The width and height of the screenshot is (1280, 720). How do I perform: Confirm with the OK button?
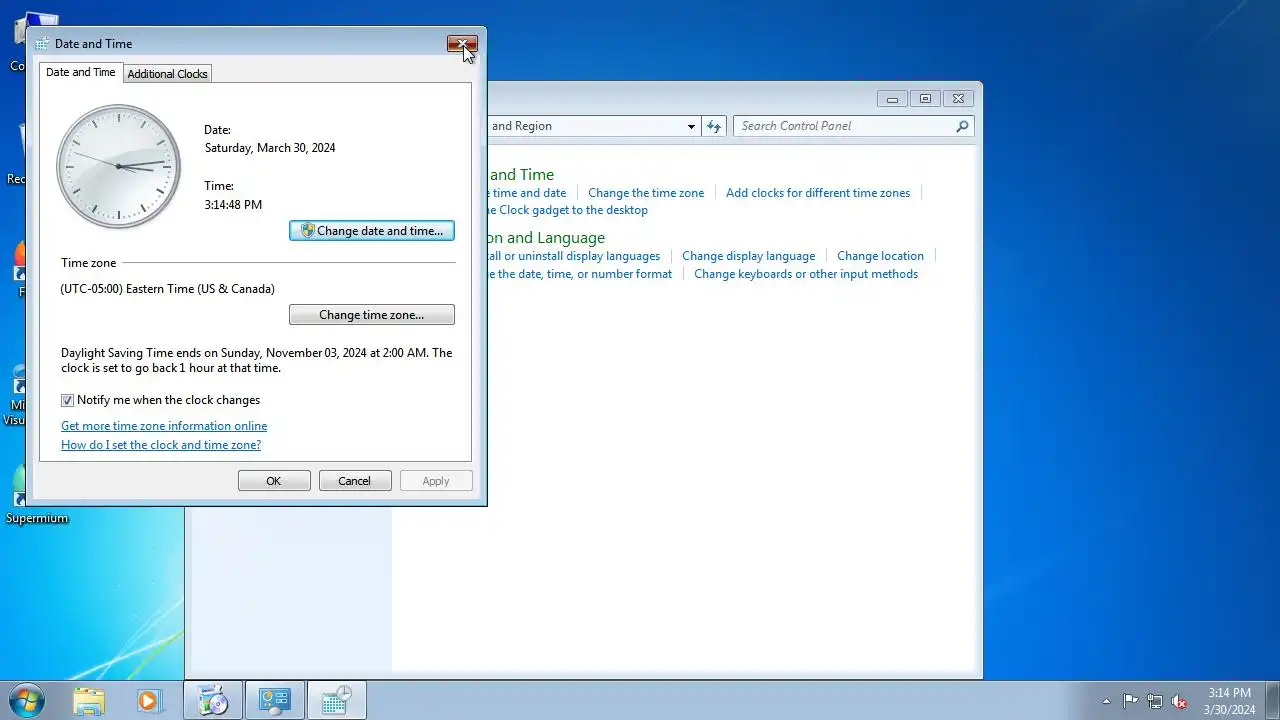(274, 481)
